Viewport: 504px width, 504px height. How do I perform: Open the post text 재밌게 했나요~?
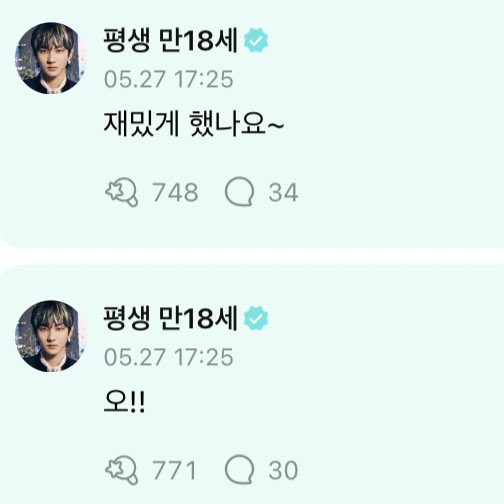click(194, 124)
